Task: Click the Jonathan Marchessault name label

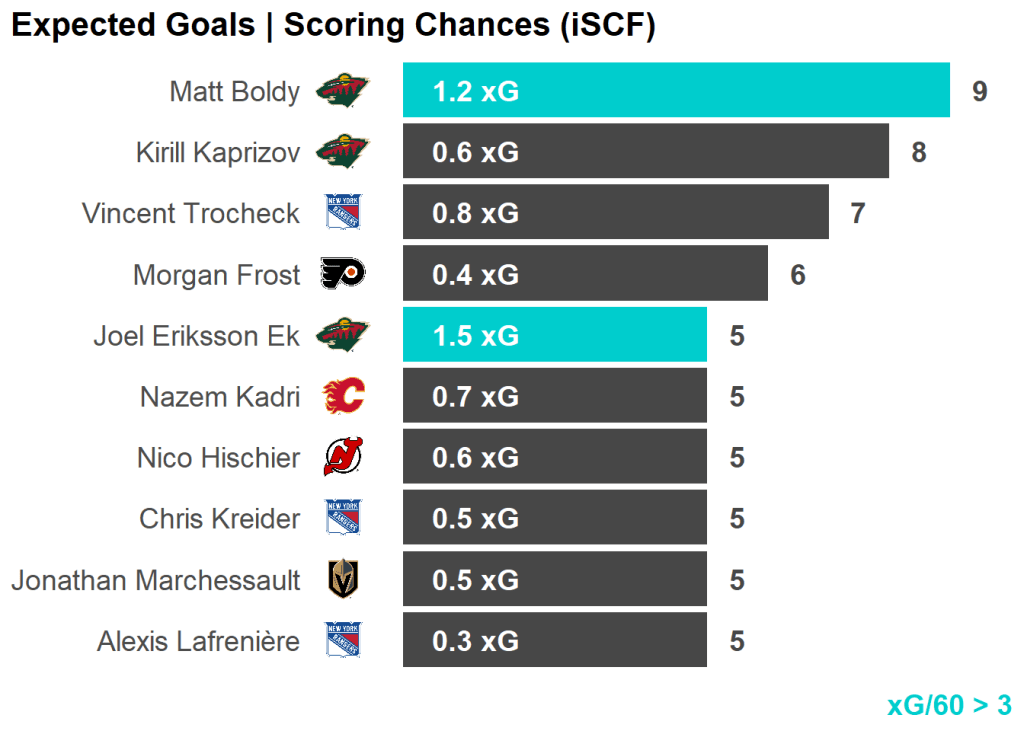Action: pyautogui.click(x=155, y=580)
